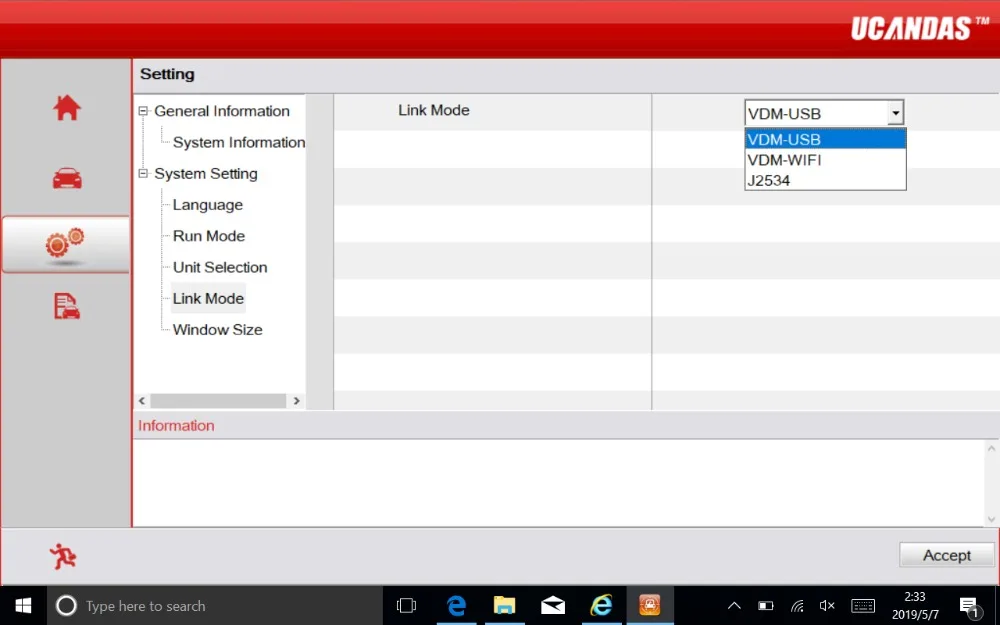Select Window Size in the settings tree
The image size is (1000, 625).
tap(217, 330)
